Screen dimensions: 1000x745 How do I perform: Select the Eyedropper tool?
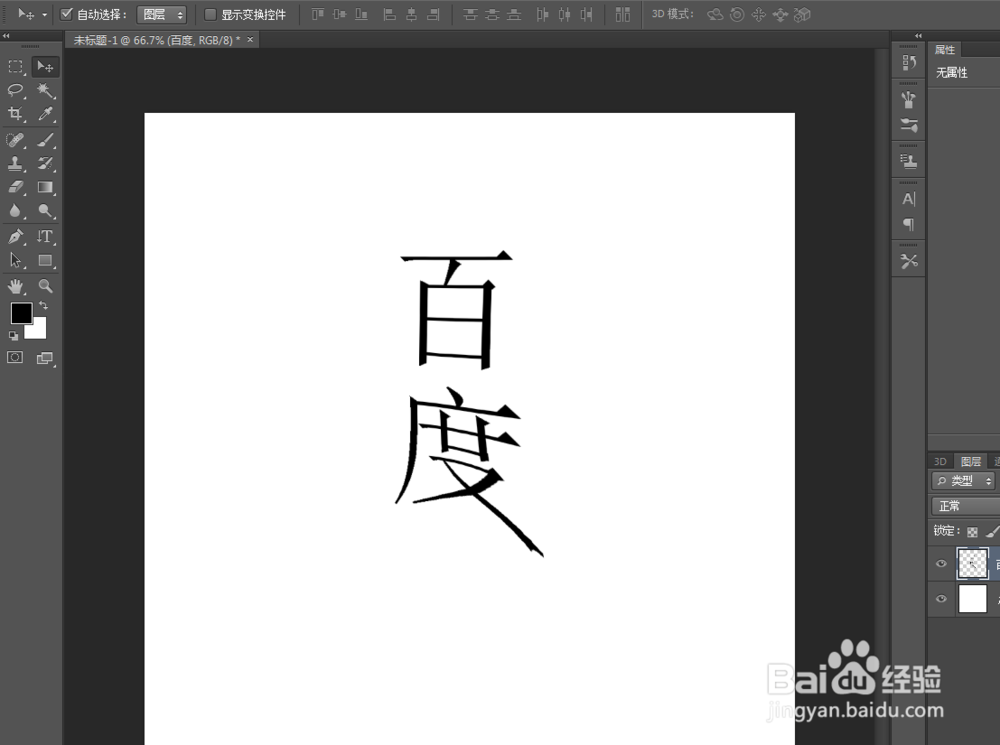tap(45, 114)
